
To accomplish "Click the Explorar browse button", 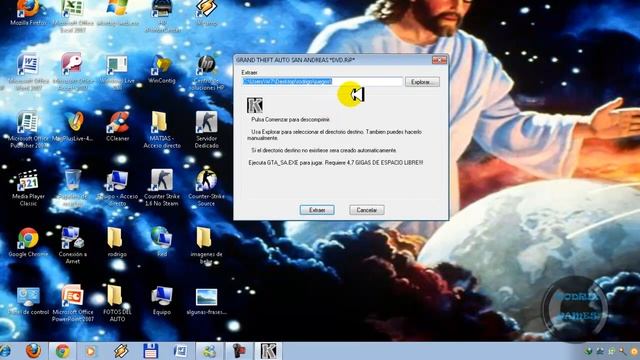I will tap(422, 82).
